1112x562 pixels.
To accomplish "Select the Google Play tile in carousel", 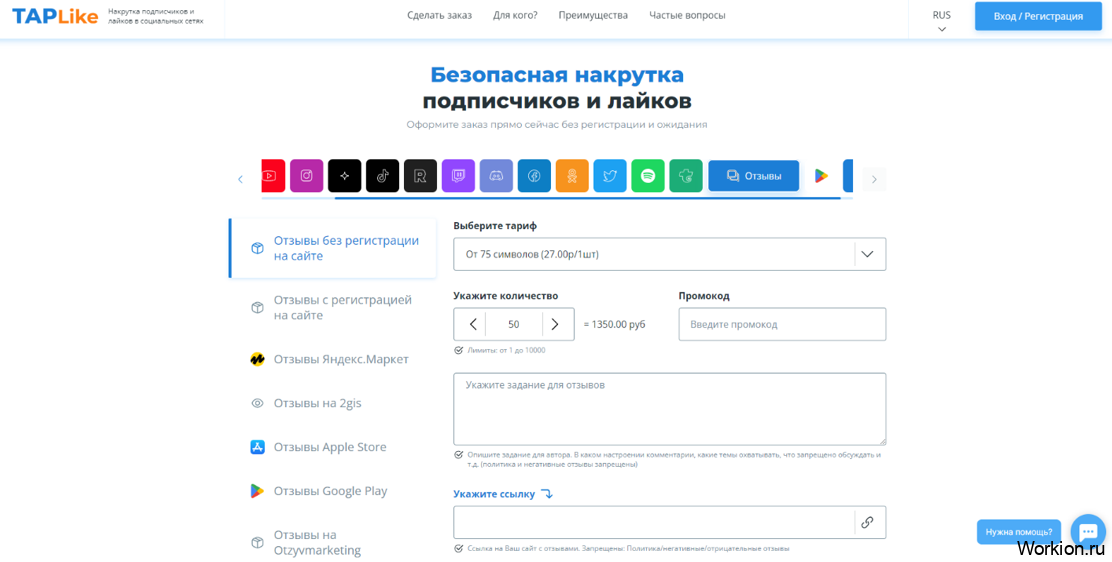I will click(x=821, y=176).
